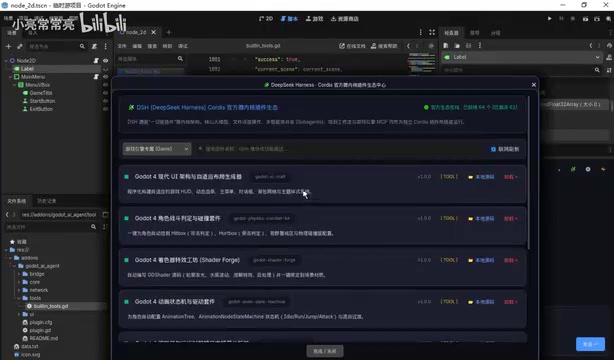Open the 游戏引擎专属 (Game) category dropdown
The width and height of the screenshot is (614, 360).
[157, 149]
